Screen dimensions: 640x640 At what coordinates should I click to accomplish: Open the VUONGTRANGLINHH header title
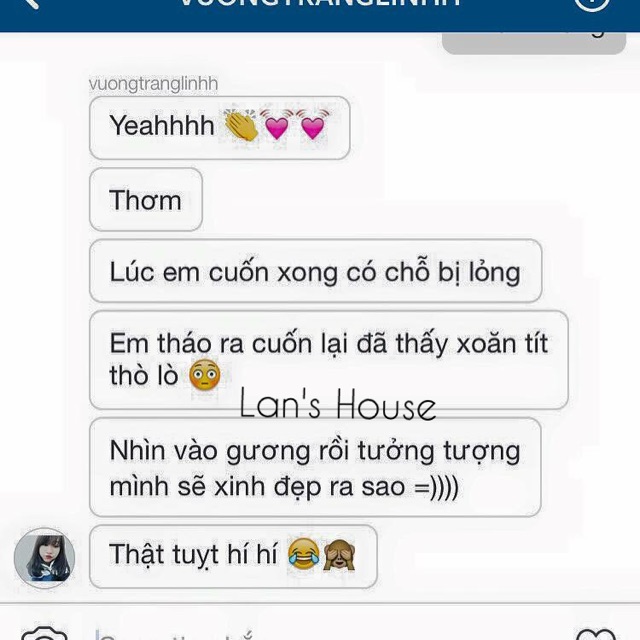pyautogui.click(x=320, y=2)
